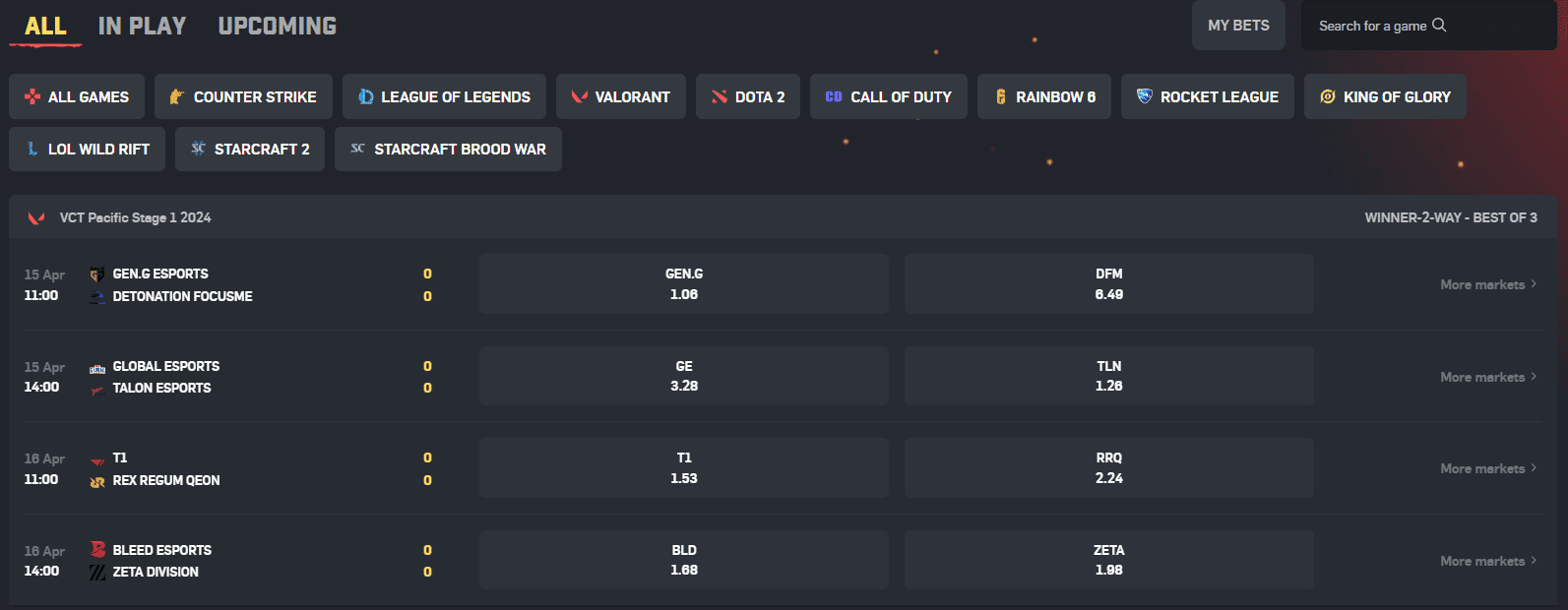Choose the Dota 2 filter icon
This screenshot has height=610, width=1568.
pos(720,96)
